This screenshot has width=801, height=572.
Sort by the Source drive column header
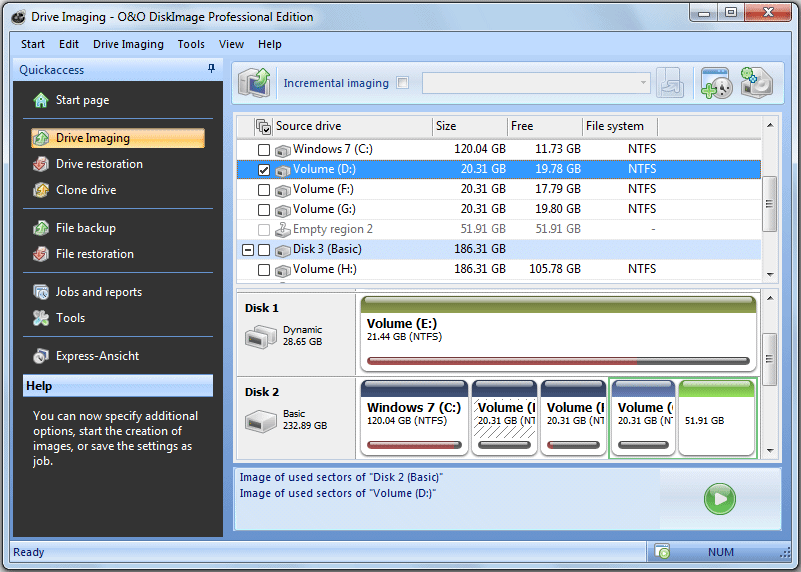click(x=352, y=126)
